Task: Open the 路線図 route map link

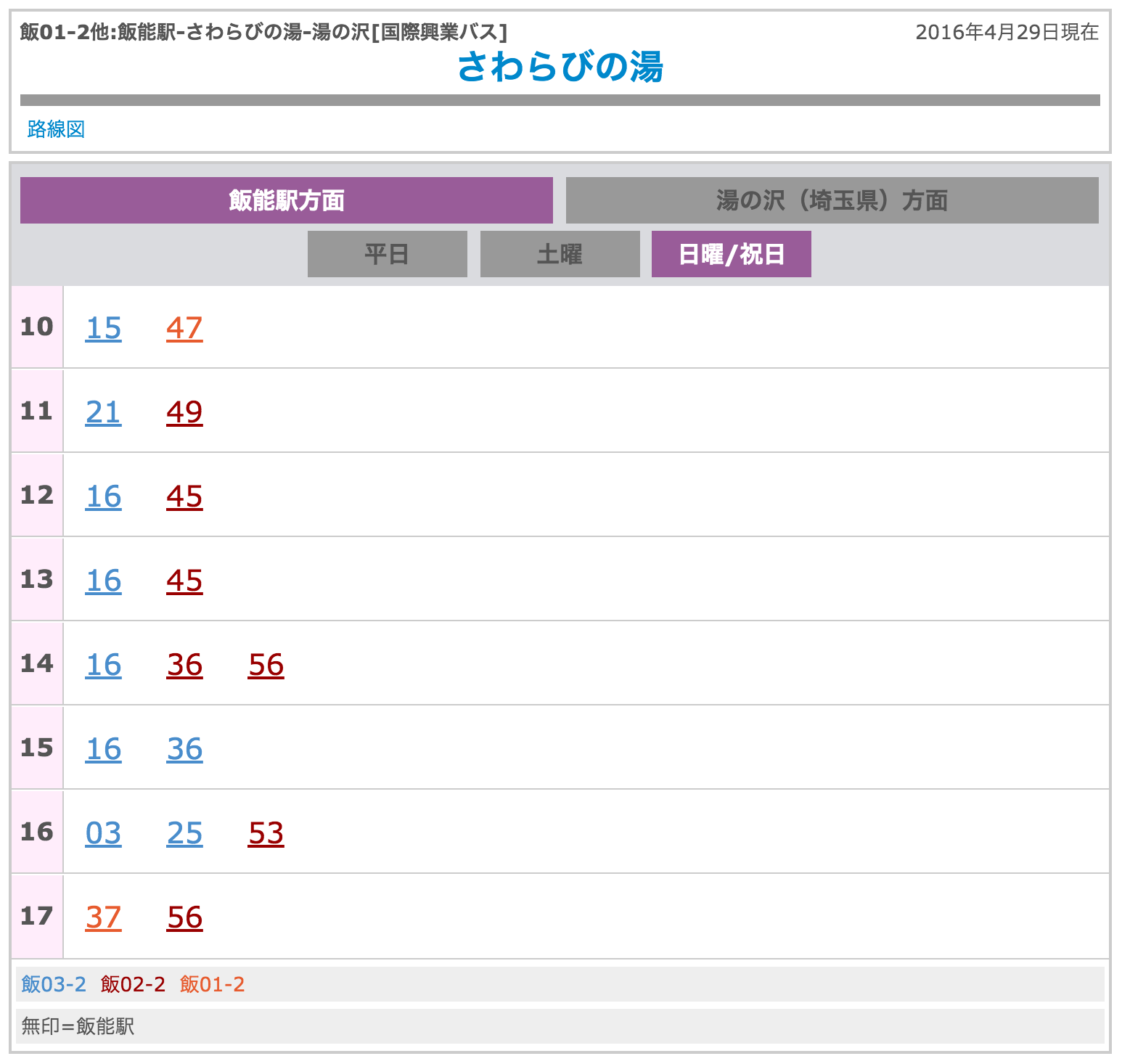Action: click(x=56, y=129)
